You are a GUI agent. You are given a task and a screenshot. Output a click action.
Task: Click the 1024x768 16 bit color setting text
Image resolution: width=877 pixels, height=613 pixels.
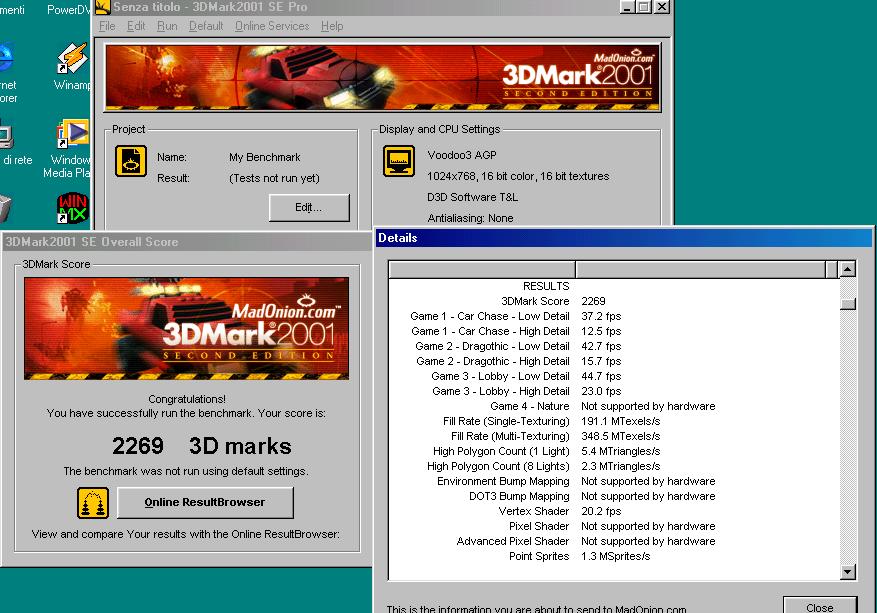click(x=518, y=176)
